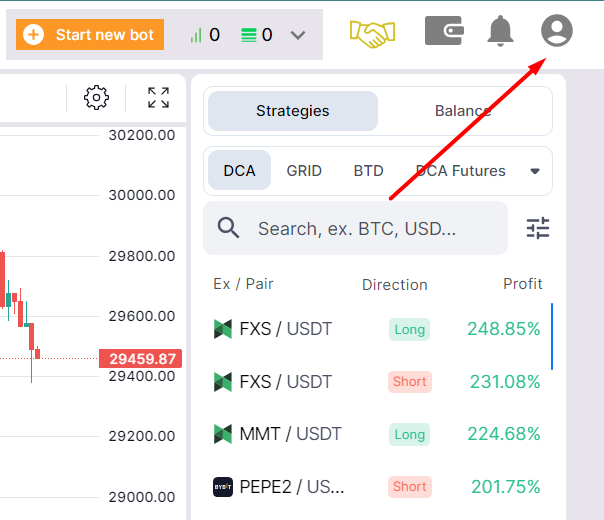This screenshot has width=604, height=520.
Task: Select the DCA strategy type
Action: [239, 171]
